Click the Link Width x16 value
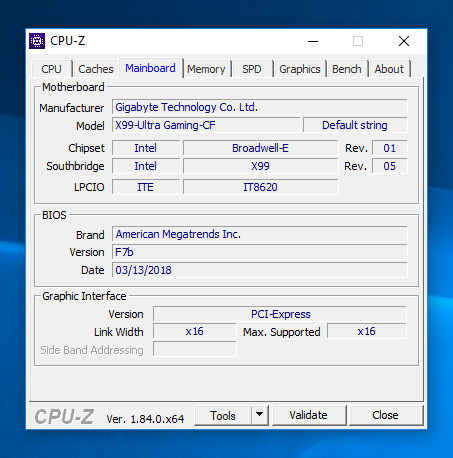The image size is (453, 458). [194, 331]
